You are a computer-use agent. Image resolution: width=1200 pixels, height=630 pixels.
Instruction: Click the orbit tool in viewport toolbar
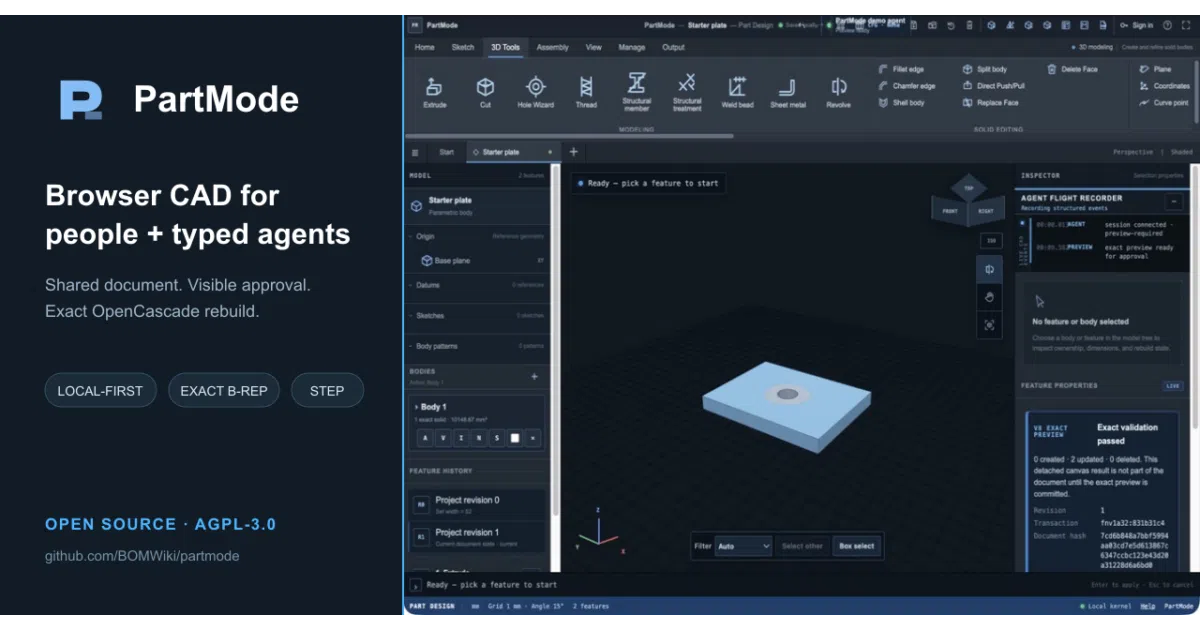pyautogui.click(x=989, y=269)
